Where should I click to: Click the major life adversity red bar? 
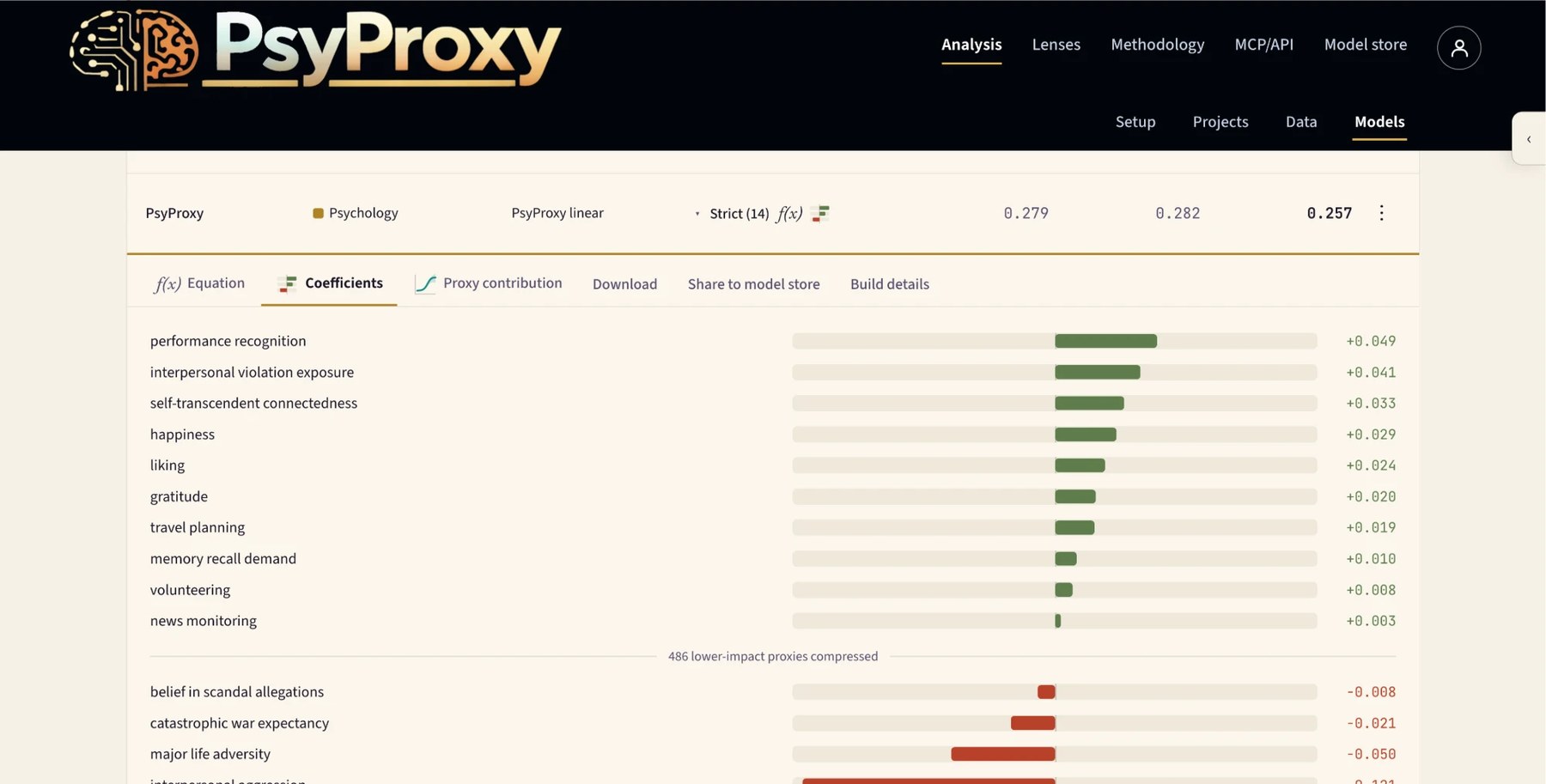coord(1002,754)
